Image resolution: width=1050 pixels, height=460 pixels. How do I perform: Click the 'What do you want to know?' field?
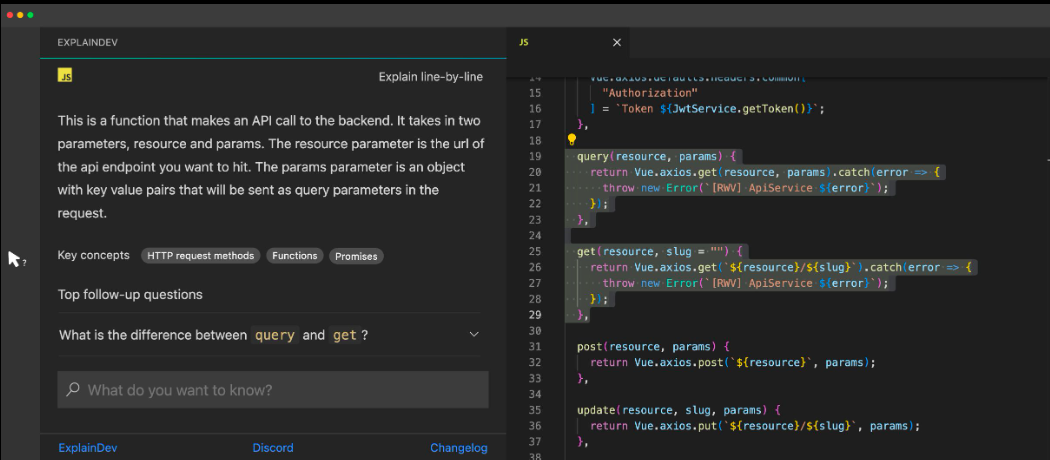[280, 390]
